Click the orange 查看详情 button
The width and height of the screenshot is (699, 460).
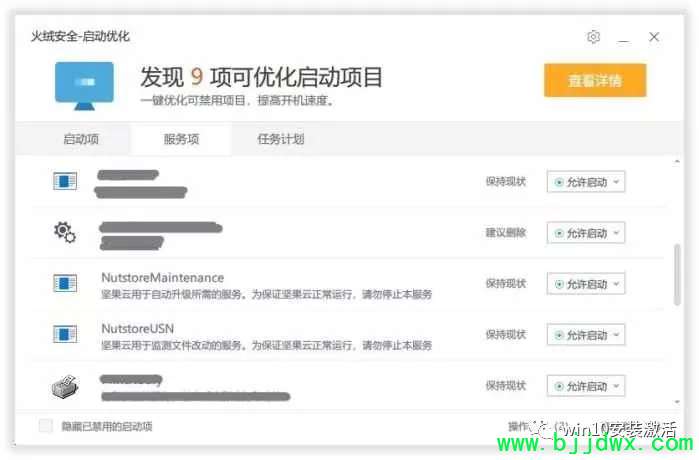(x=595, y=80)
